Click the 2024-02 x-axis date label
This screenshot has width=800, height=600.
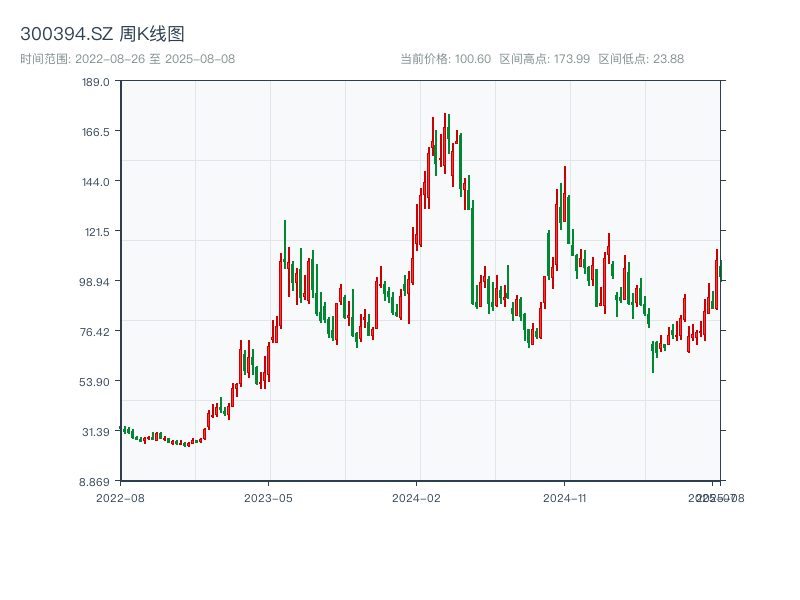tap(417, 497)
